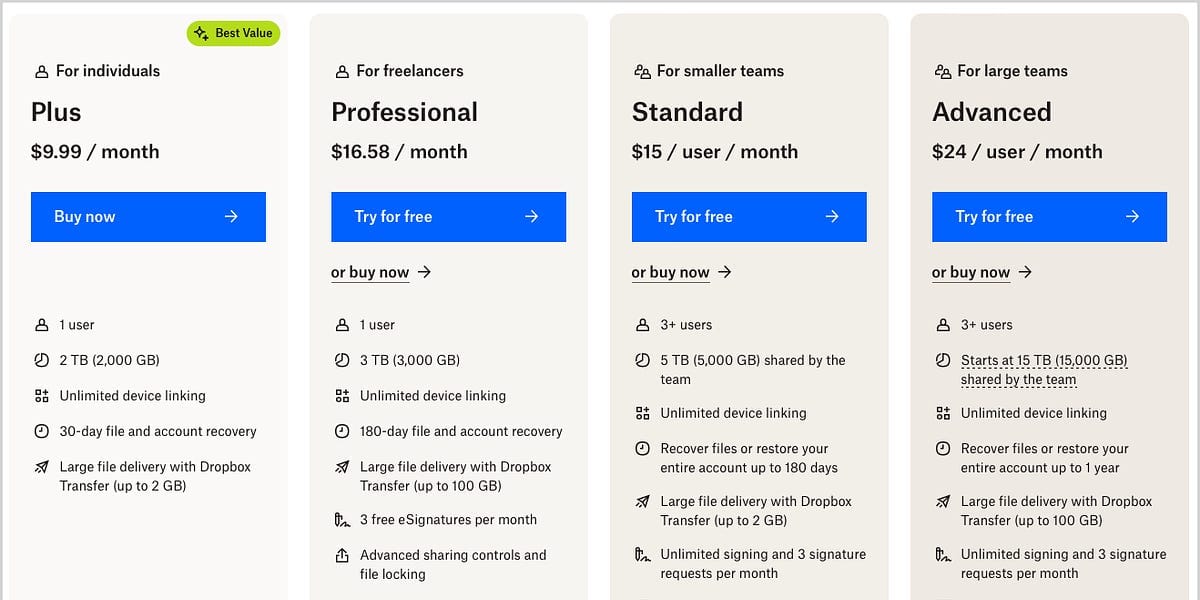Click the Transfer paper-plane icon in Advanced plan

pos(942,502)
